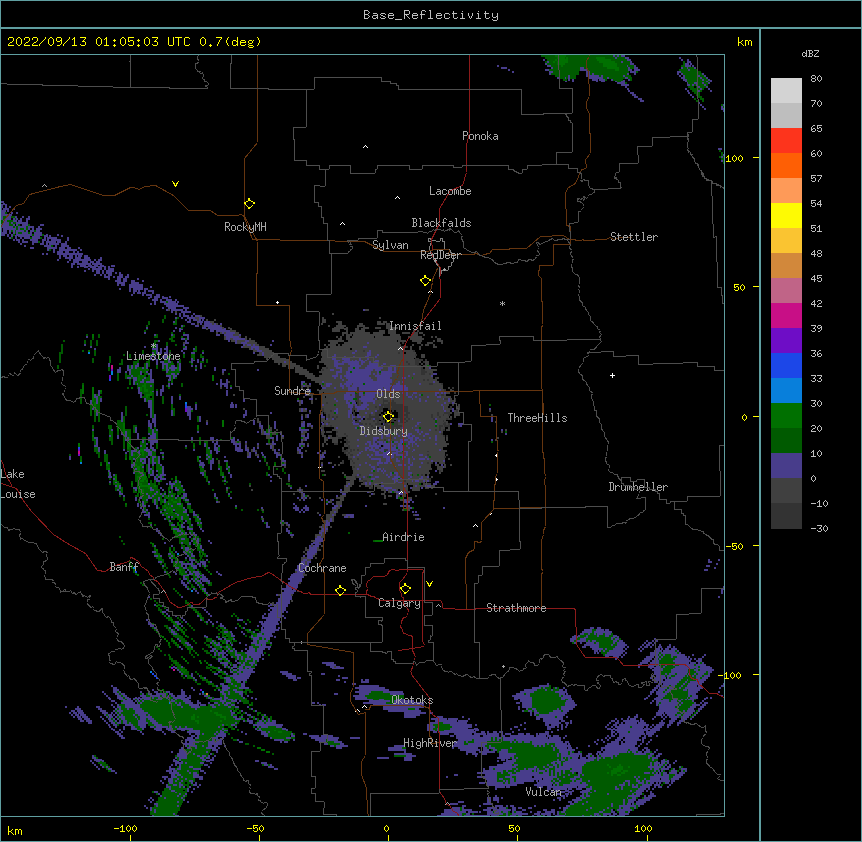The image size is (862, 842).
Task: Pick the light blue 30-33 dBZ swatch
Action: (x=786, y=391)
